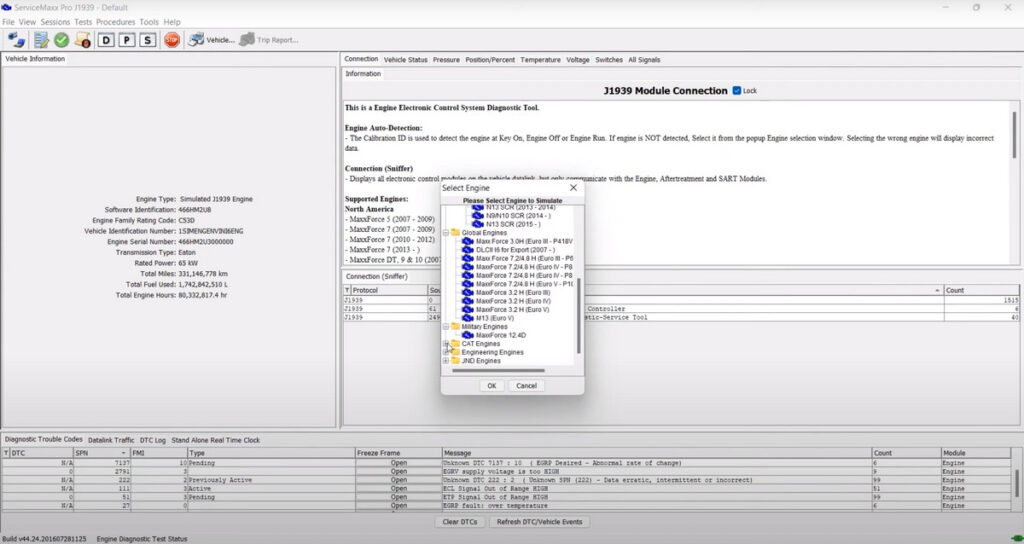Viewport: 1024px width, 544px height.
Task: Expand the CAT Engines folder
Action: point(446,344)
